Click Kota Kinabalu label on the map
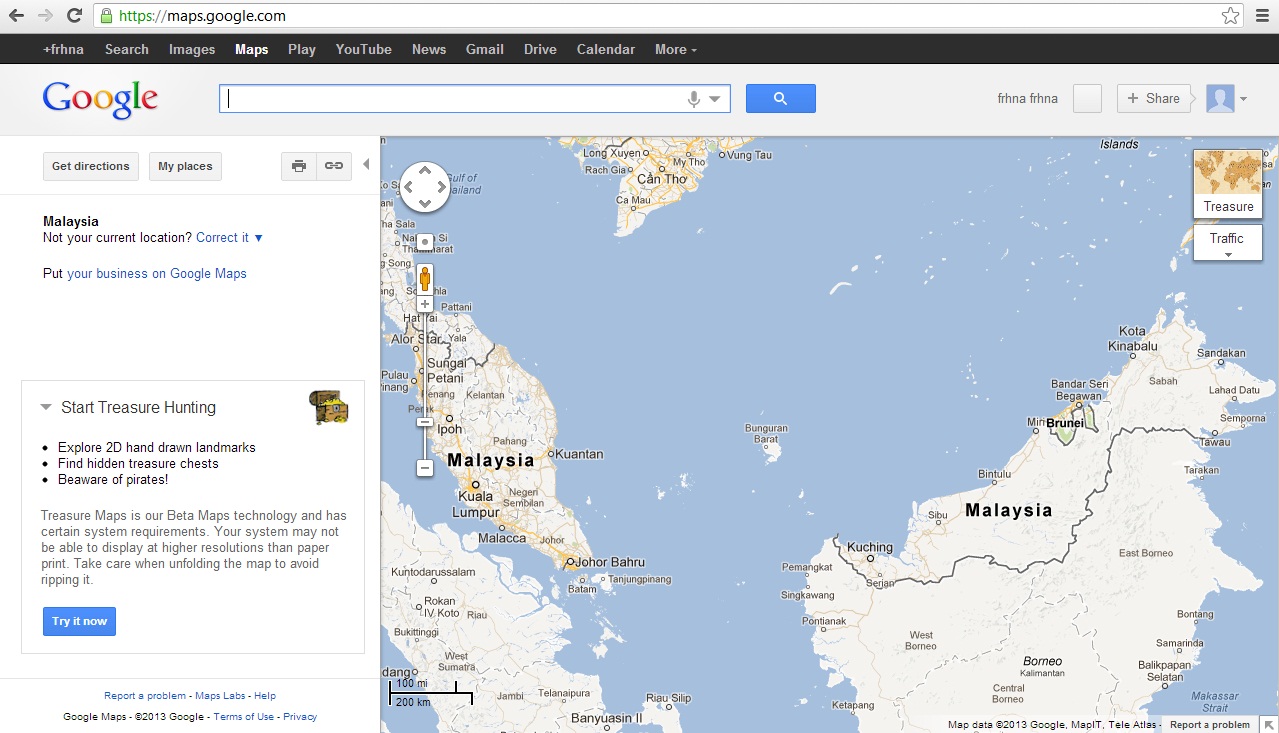This screenshot has width=1279, height=733. click(x=1133, y=338)
